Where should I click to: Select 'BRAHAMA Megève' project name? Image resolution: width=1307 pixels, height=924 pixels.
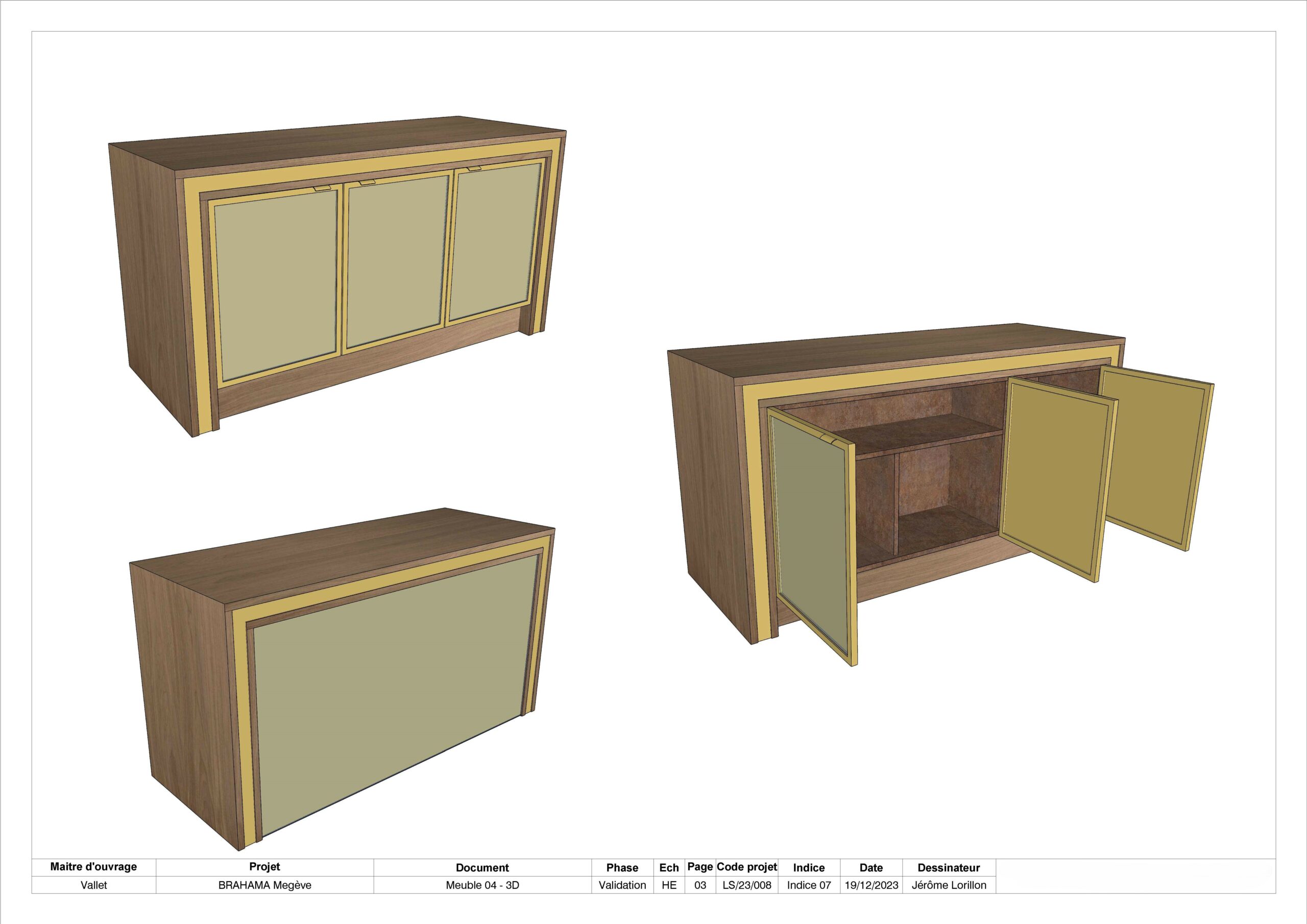coord(264,885)
